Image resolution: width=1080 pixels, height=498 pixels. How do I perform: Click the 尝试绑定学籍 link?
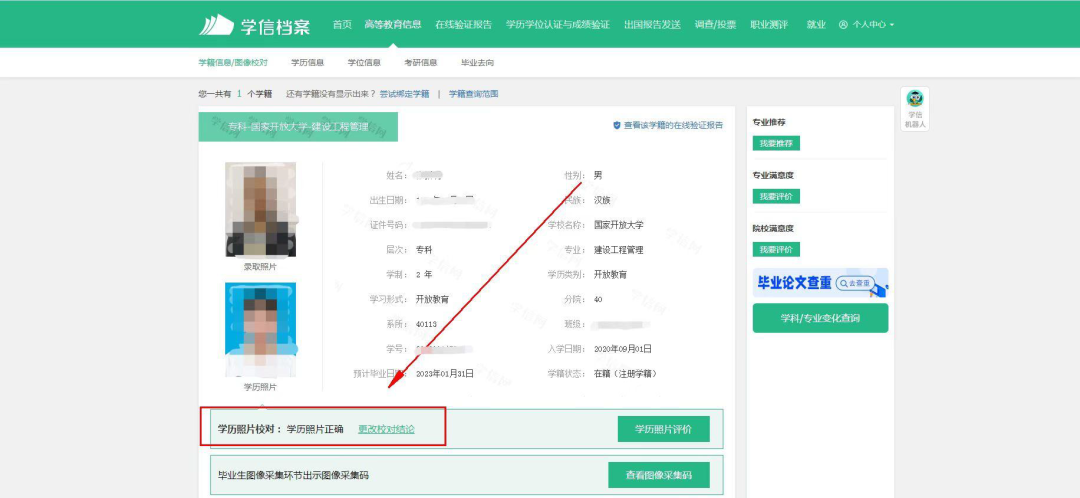pos(404,94)
